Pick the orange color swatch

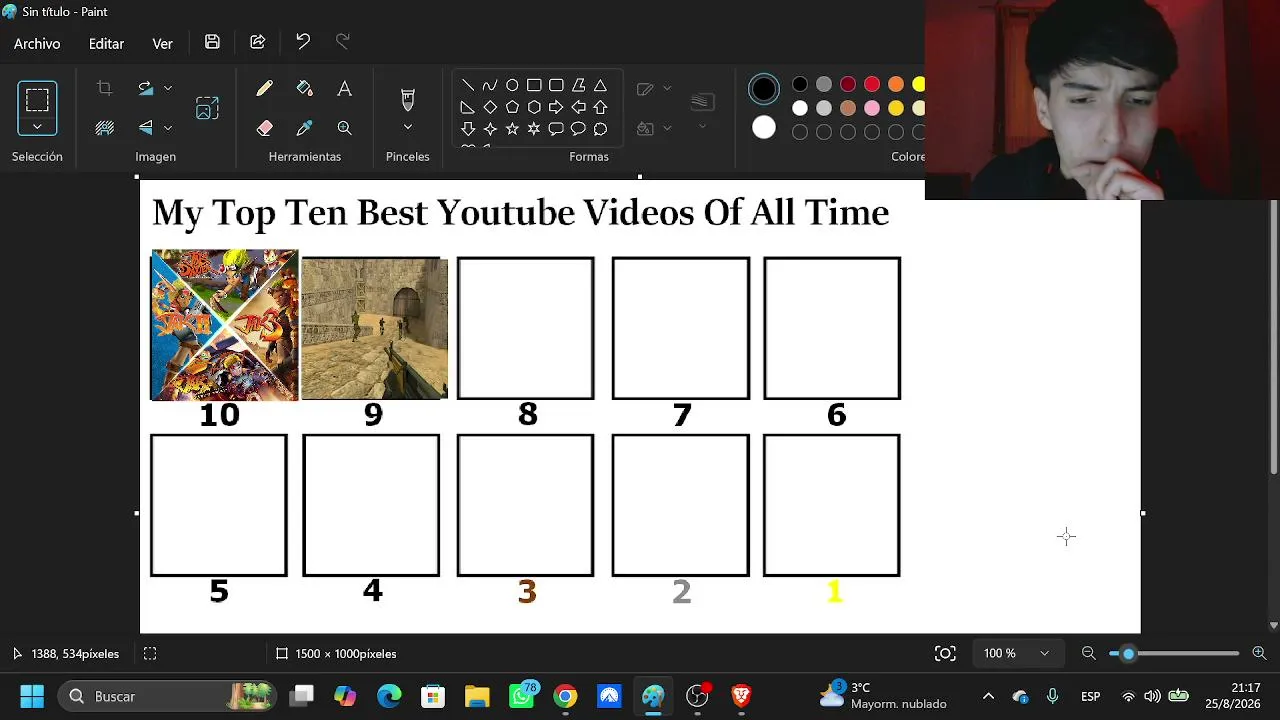(x=896, y=85)
